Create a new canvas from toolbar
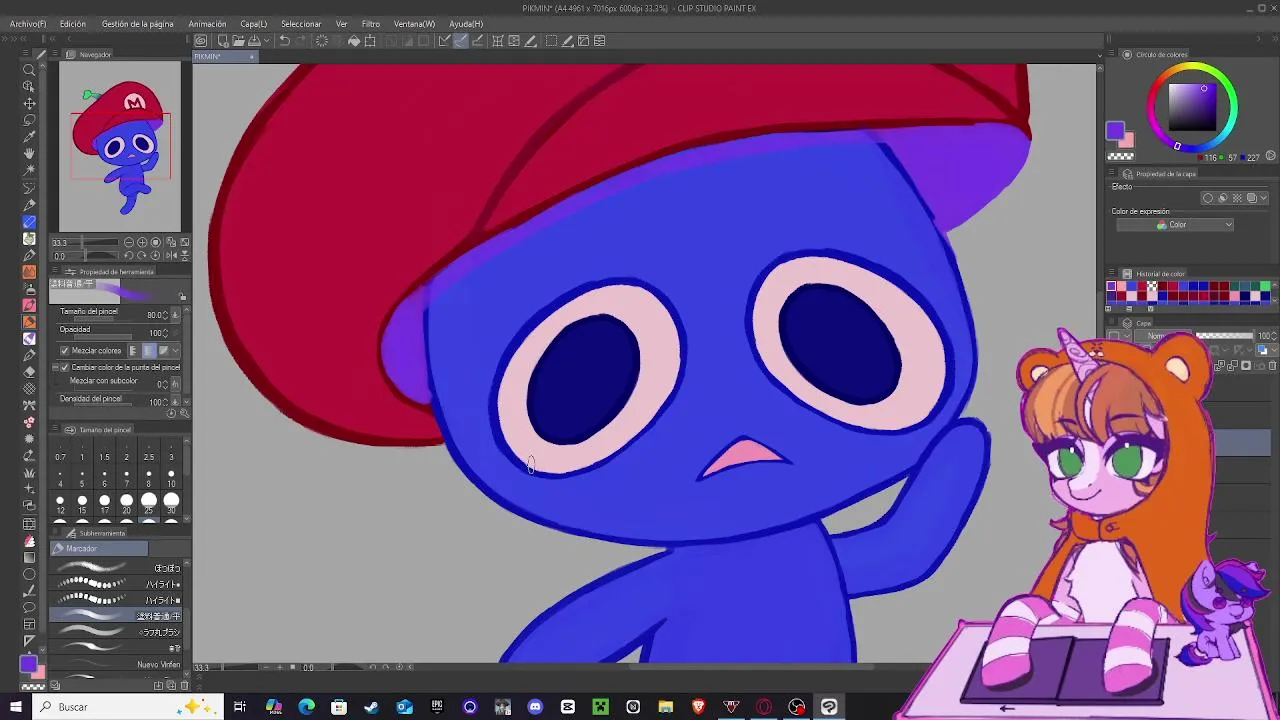The height and width of the screenshot is (720, 1280). pyautogui.click(x=223, y=40)
